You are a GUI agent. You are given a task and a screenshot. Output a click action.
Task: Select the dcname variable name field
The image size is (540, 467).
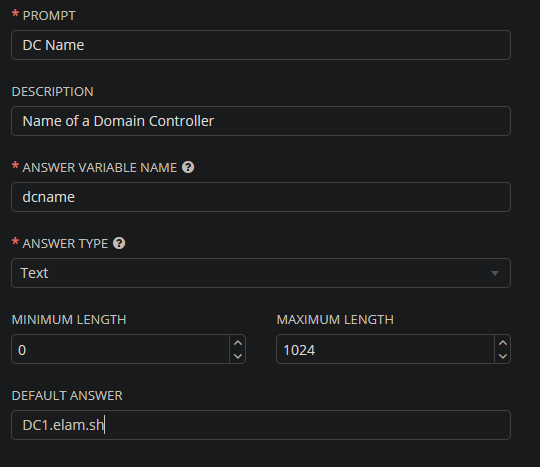pyautogui.click(x=261, y=197)
